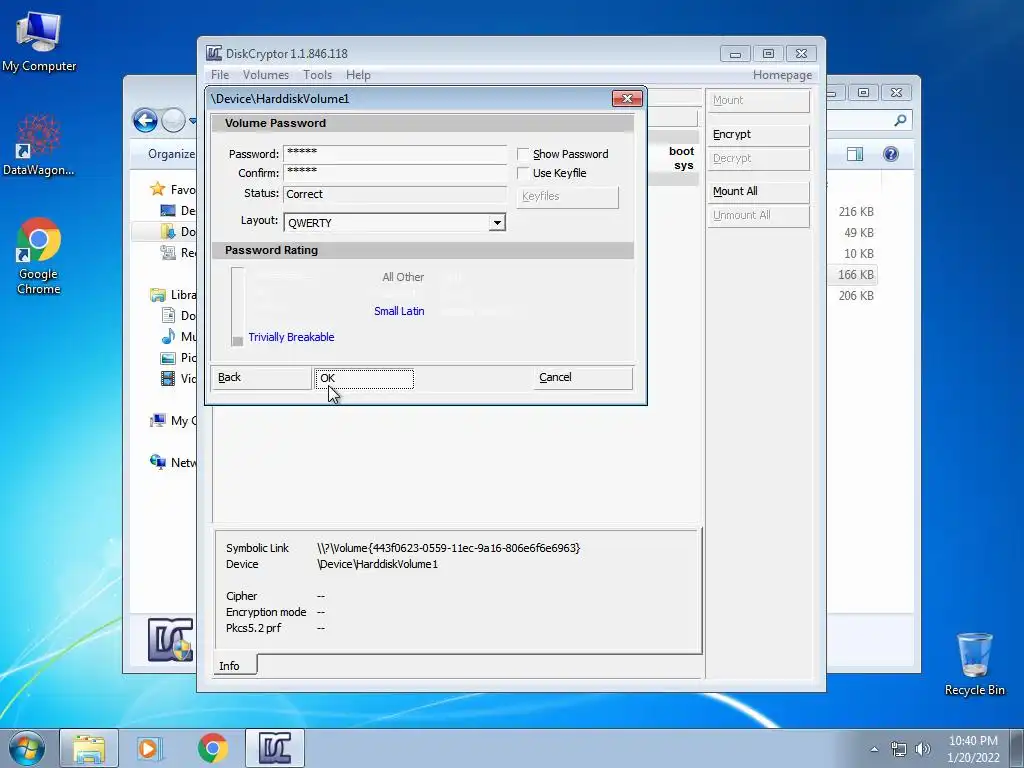Open Explorer's Organize dropdown menu

pyautogui.click(x=171, y=154)
